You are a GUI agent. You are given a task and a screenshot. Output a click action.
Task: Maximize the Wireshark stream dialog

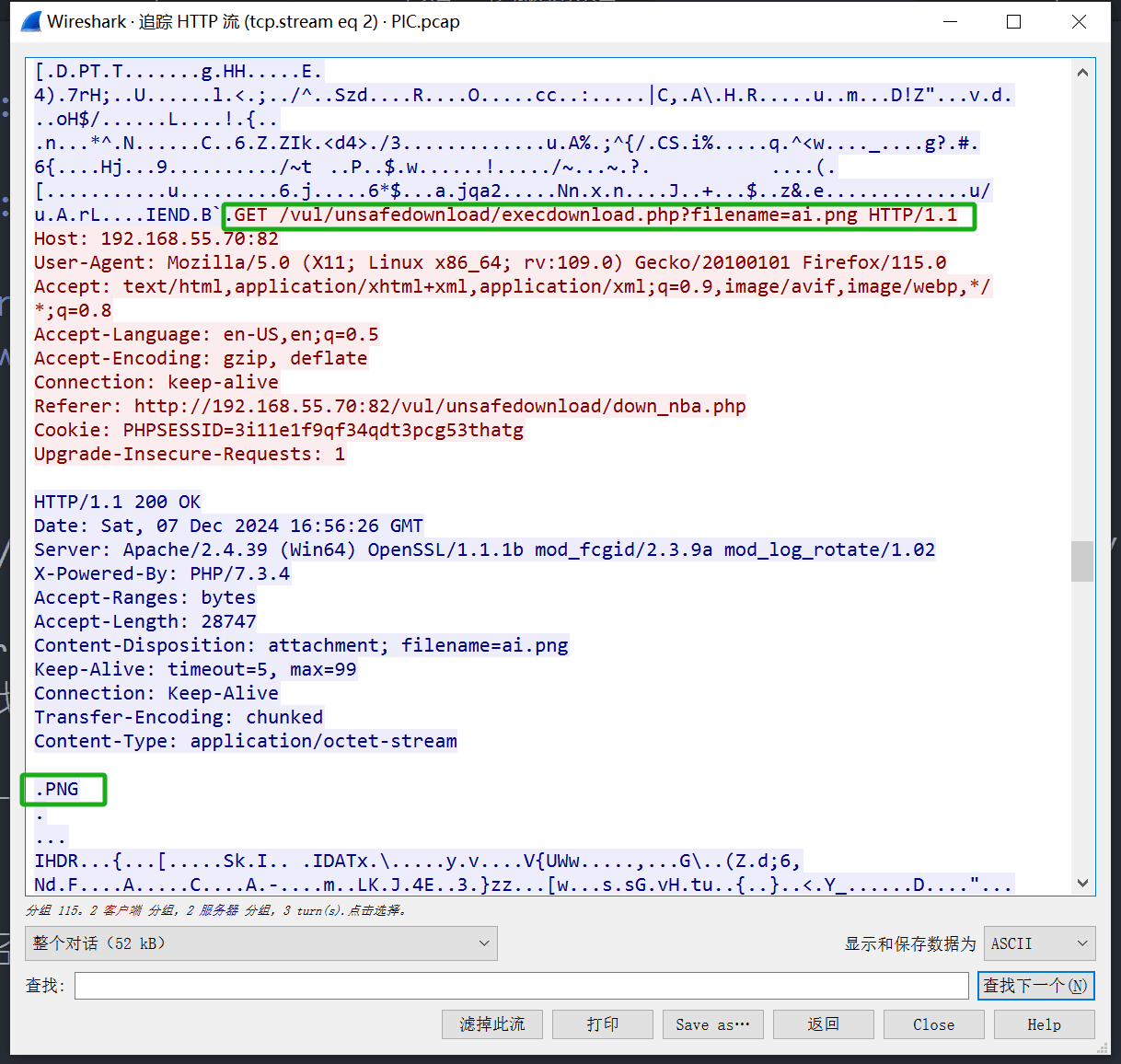tap(1013, 22)
